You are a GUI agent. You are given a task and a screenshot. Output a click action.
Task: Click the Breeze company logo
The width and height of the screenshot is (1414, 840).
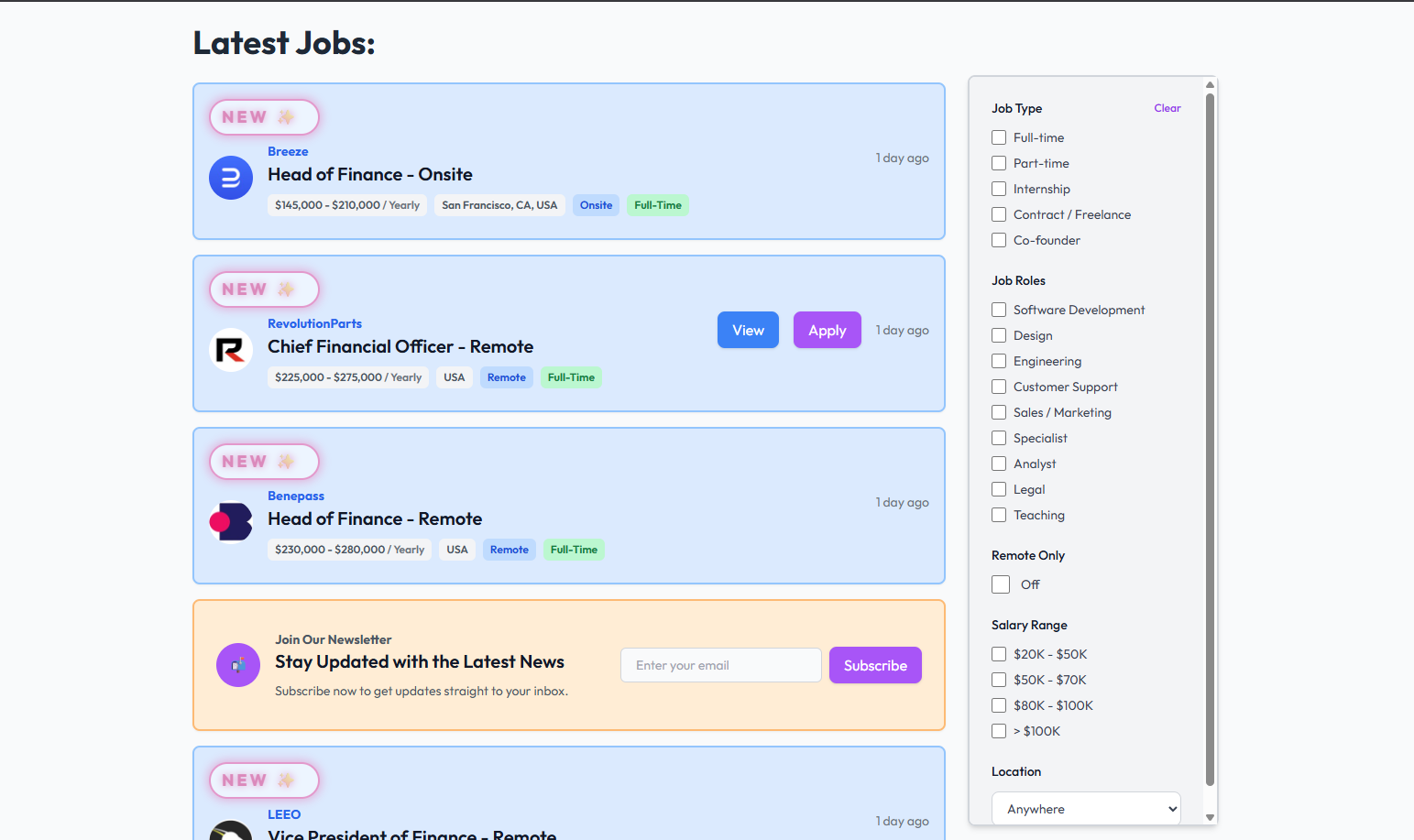230,178
